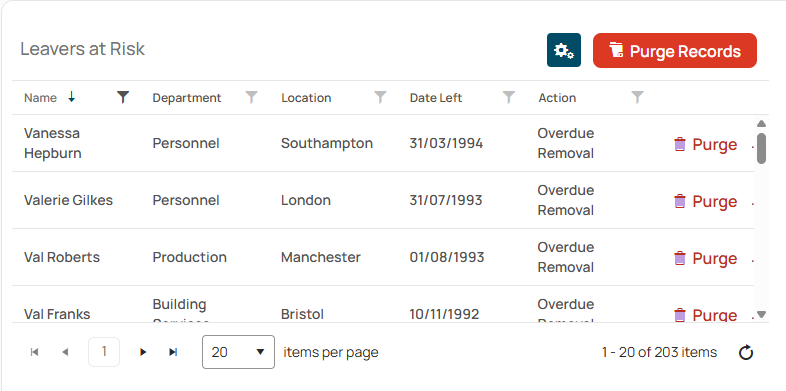Open the settings gears button
The width and height of the screenshot is (786, 391).
564,50
